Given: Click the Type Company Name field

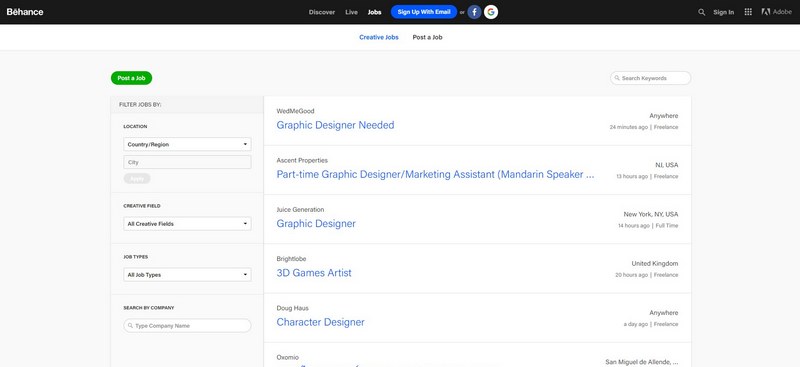Looking at the screenshot, I should (x=187, y=326).
